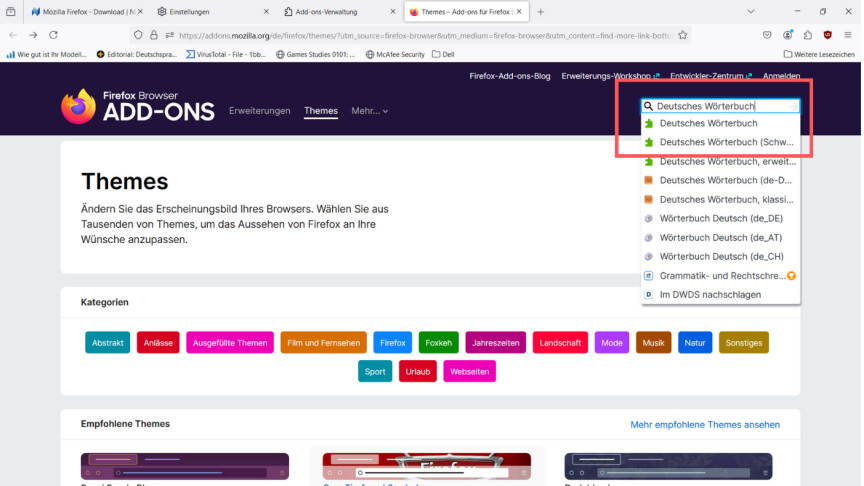Open the Firefox account icon
Image resolution: width=864 pixels, height=486 pixels.
787,35
